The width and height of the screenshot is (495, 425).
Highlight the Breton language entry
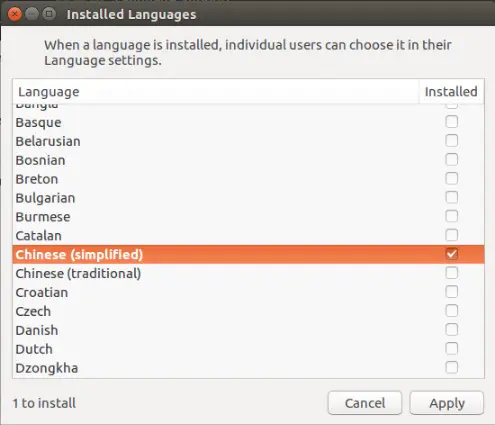(248, 179)
